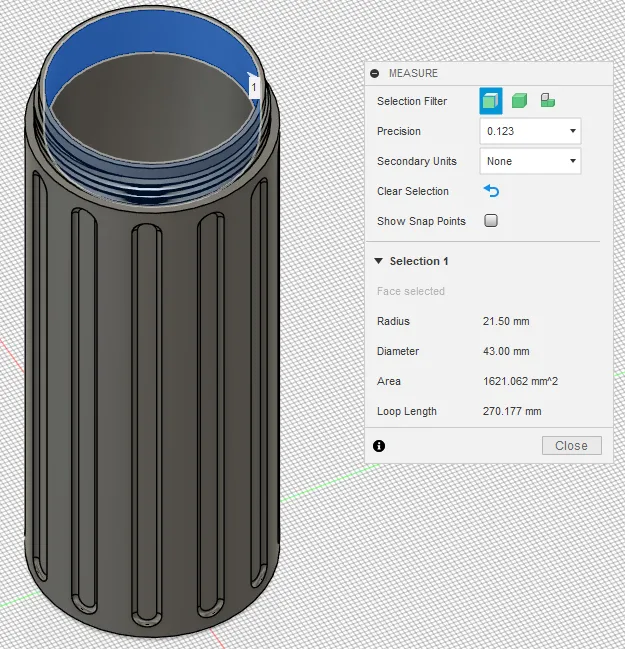625x649 pixels.
Task: Collapse the MEASURE panel using minus icon
Action: pyautogui.click(x=375, y=73)
